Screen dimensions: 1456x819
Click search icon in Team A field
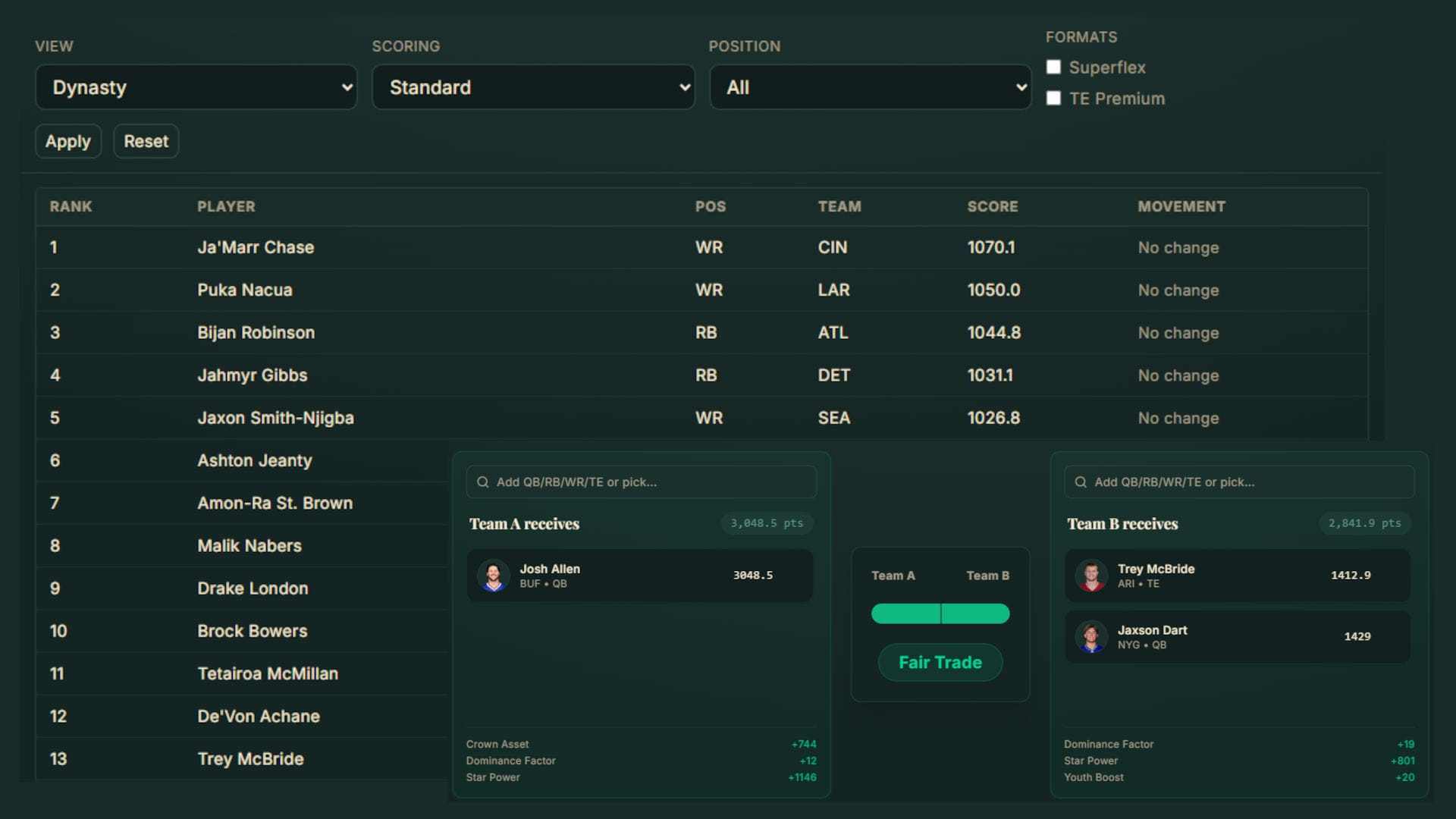(482, 482)
